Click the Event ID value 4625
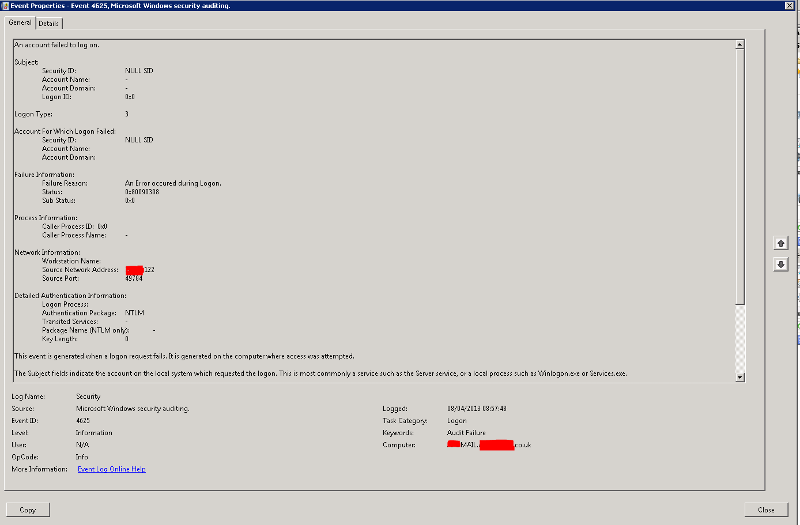The height and width of the screenshot is (525, 800). coord(83,420)
